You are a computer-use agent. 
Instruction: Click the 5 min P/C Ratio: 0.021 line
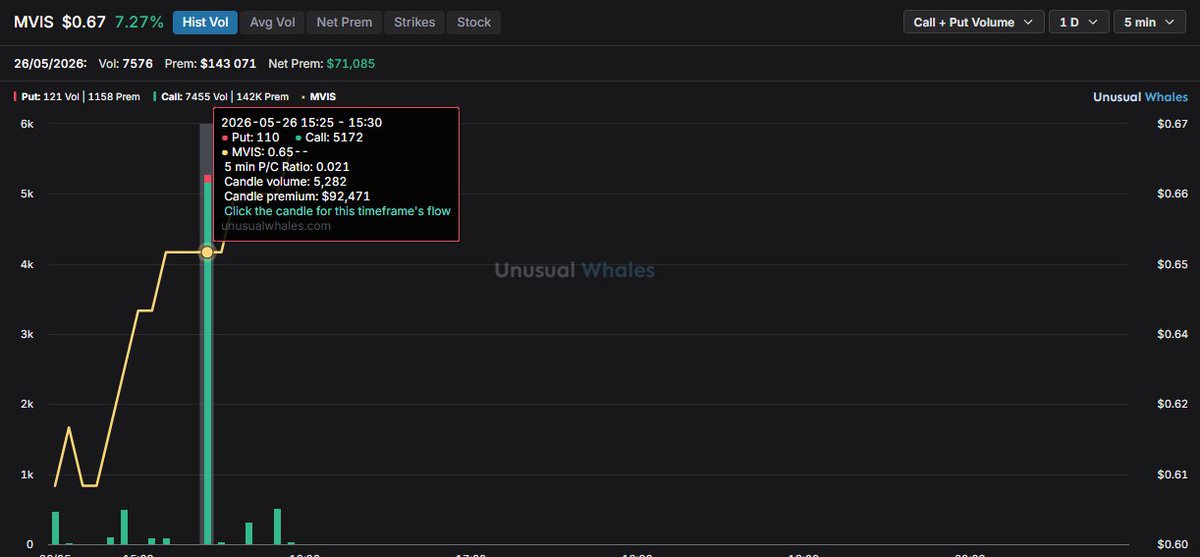point(287,166)
